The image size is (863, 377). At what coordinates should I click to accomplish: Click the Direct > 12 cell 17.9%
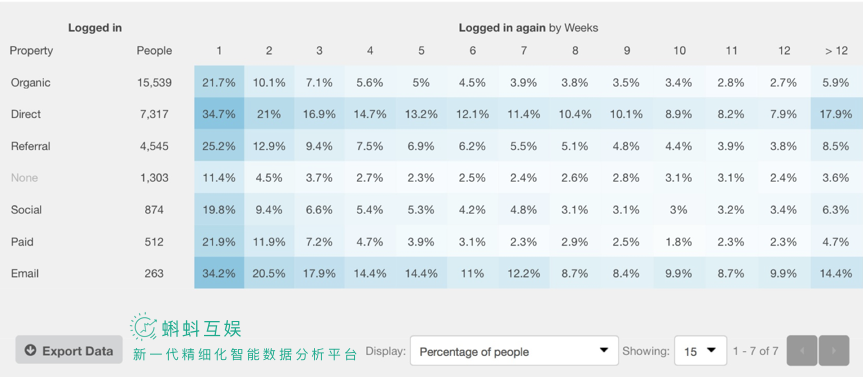click(836, 114)
